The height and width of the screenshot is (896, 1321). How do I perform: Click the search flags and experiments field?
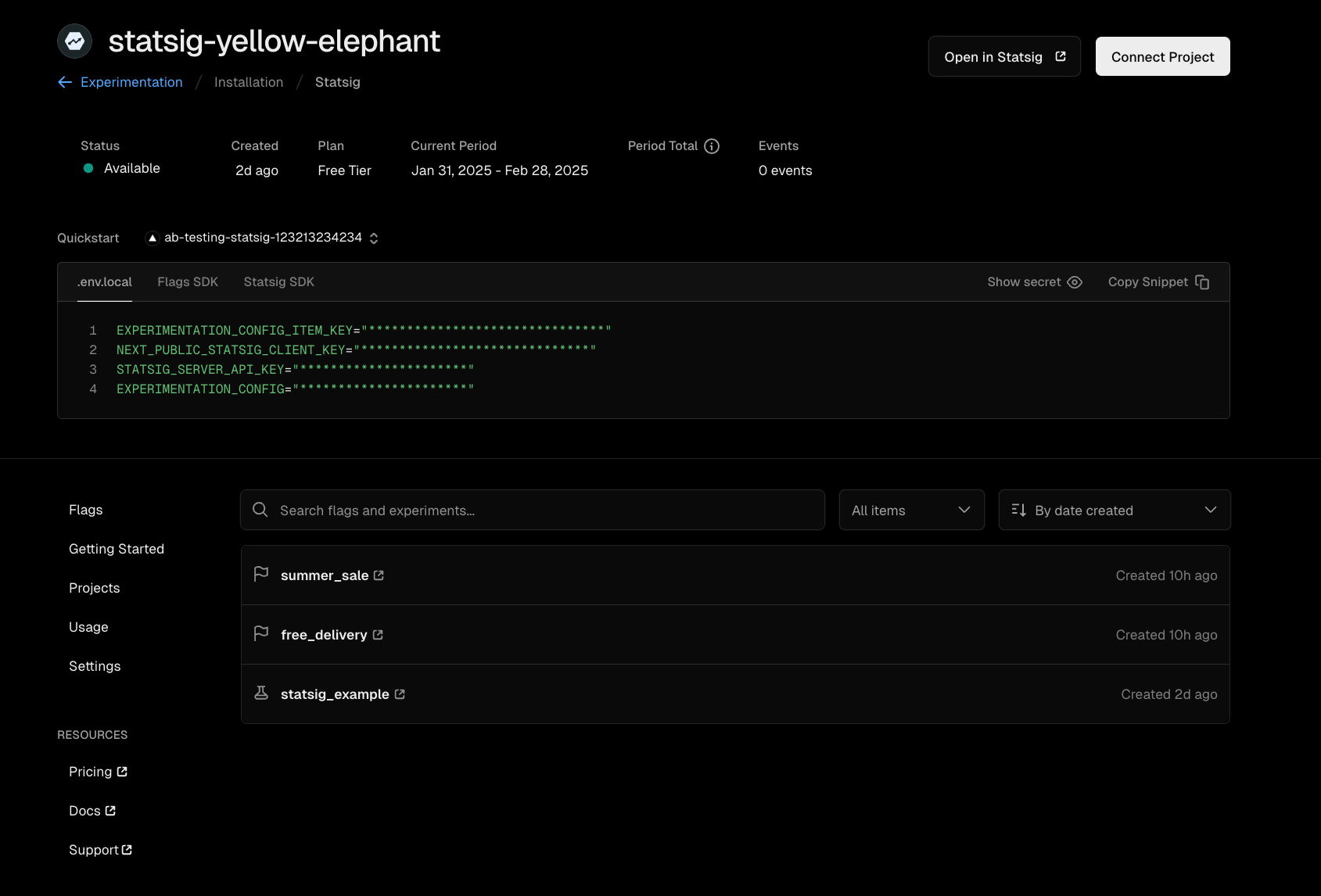coord(532,509)
